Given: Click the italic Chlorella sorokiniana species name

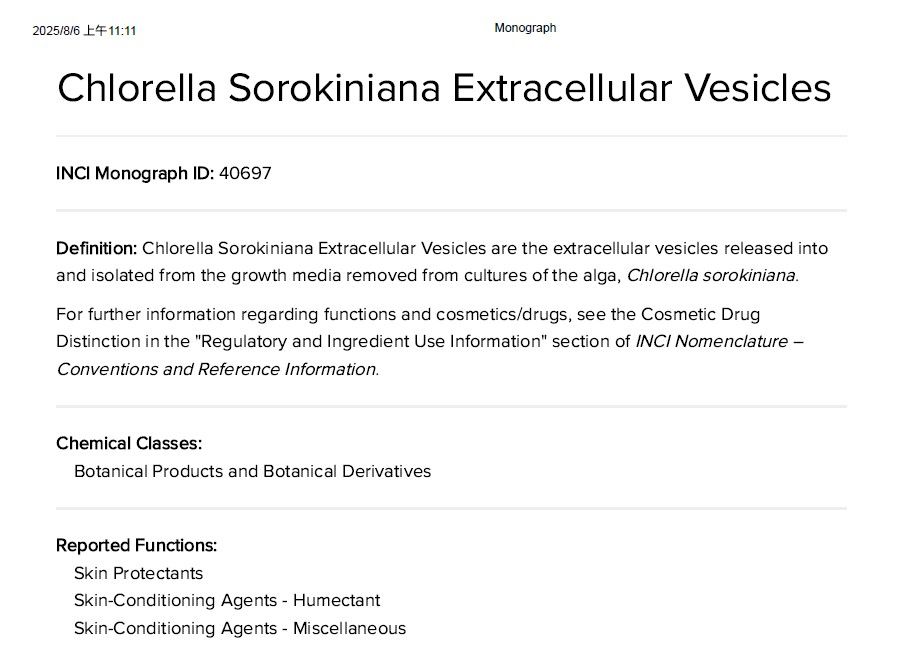Looking at the screenshot, I should [711, 275].
